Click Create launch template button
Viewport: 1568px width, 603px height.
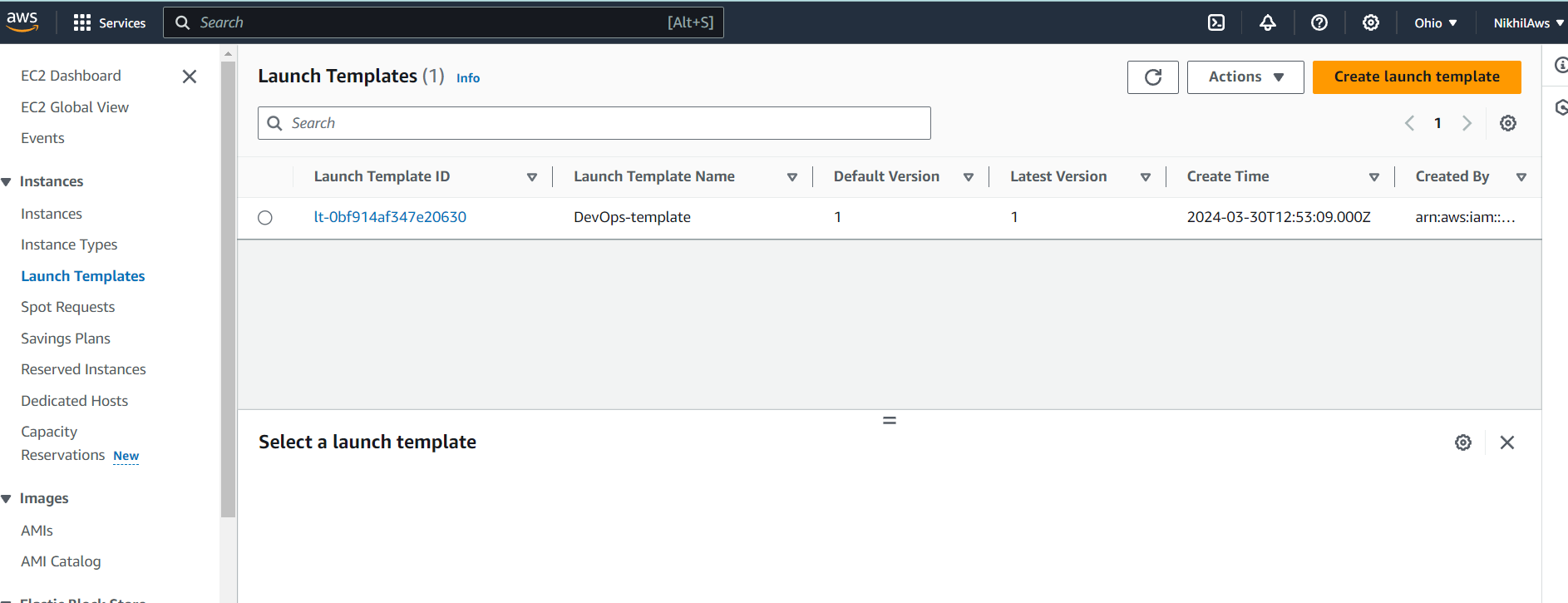(x=1417, y=77)
